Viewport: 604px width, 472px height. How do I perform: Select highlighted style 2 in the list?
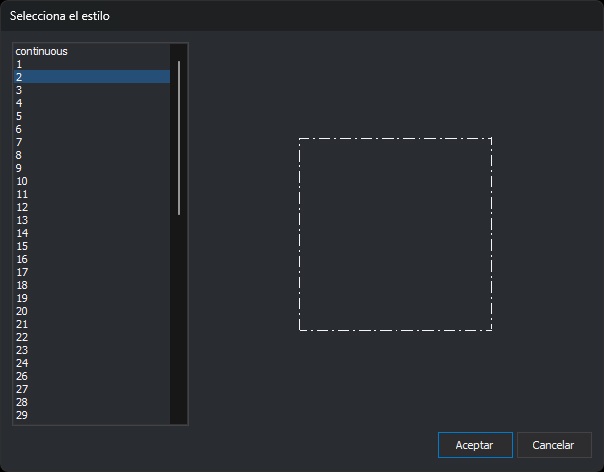92,77
